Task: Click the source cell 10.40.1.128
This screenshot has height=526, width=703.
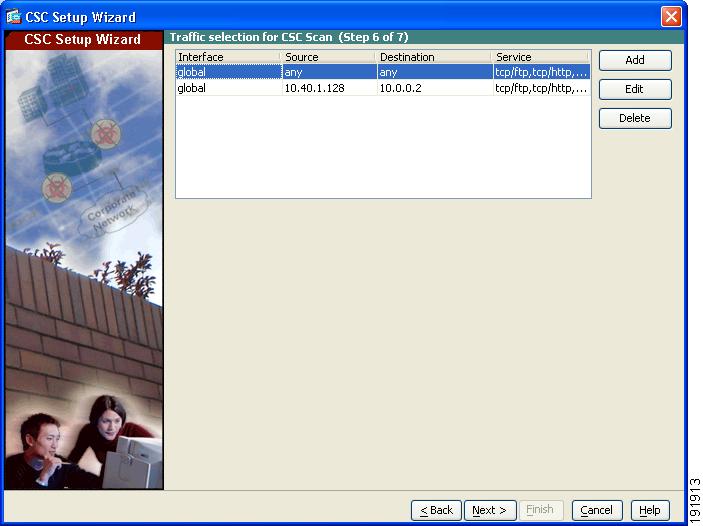Action: click(330, 88)
